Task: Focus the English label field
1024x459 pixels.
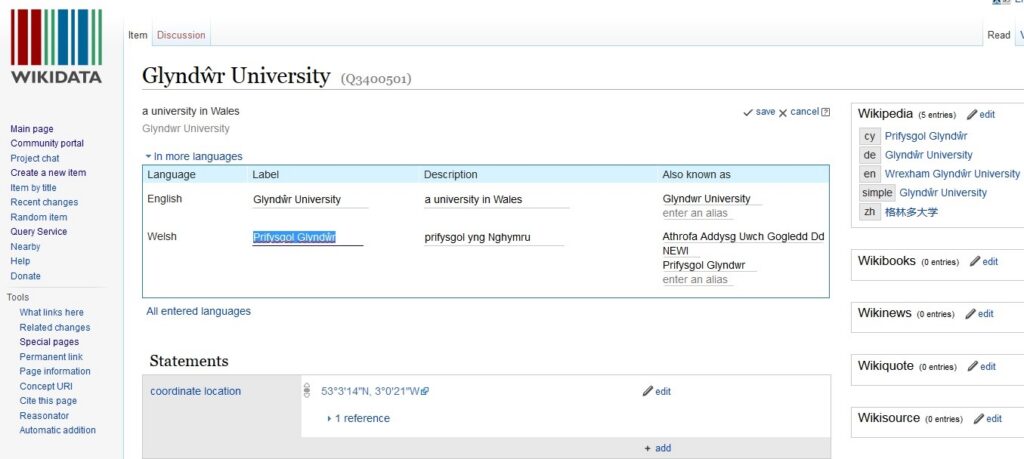Action: pos(310,200)
